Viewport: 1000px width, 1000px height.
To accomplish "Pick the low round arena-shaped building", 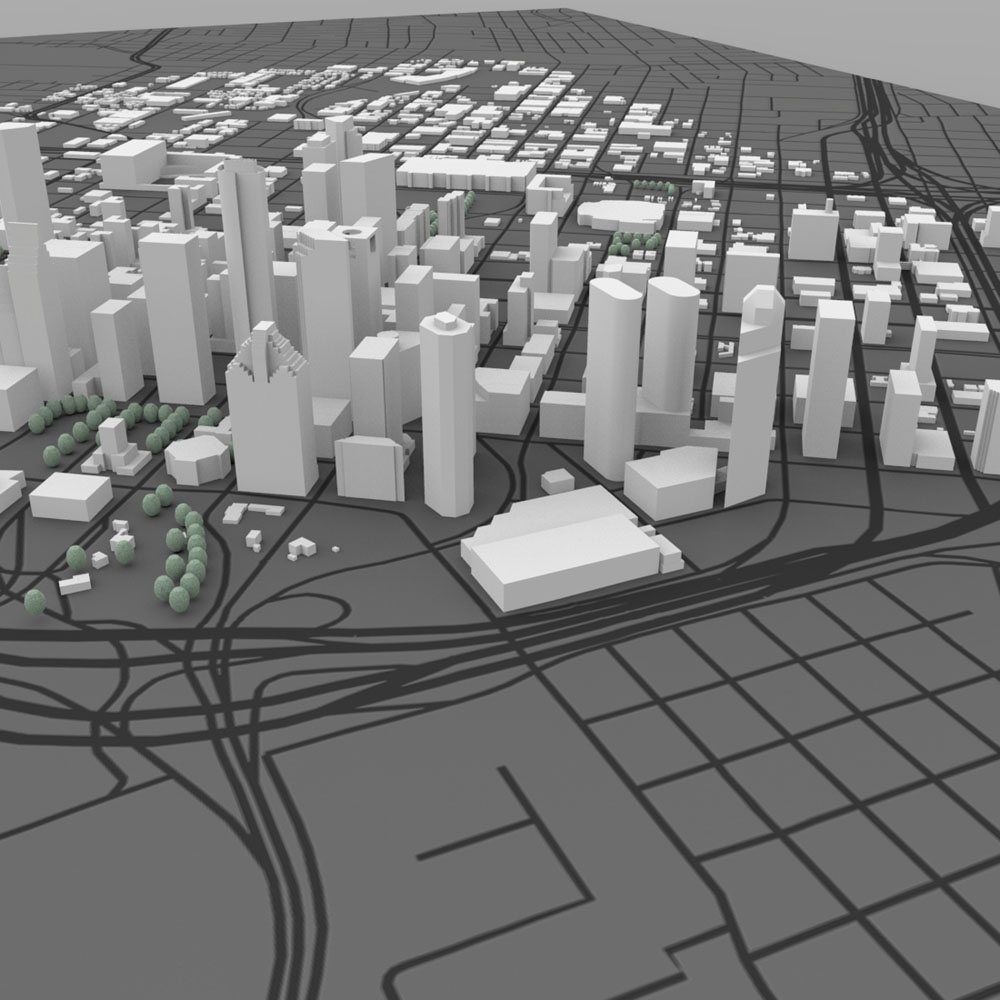I will (621, 216).
